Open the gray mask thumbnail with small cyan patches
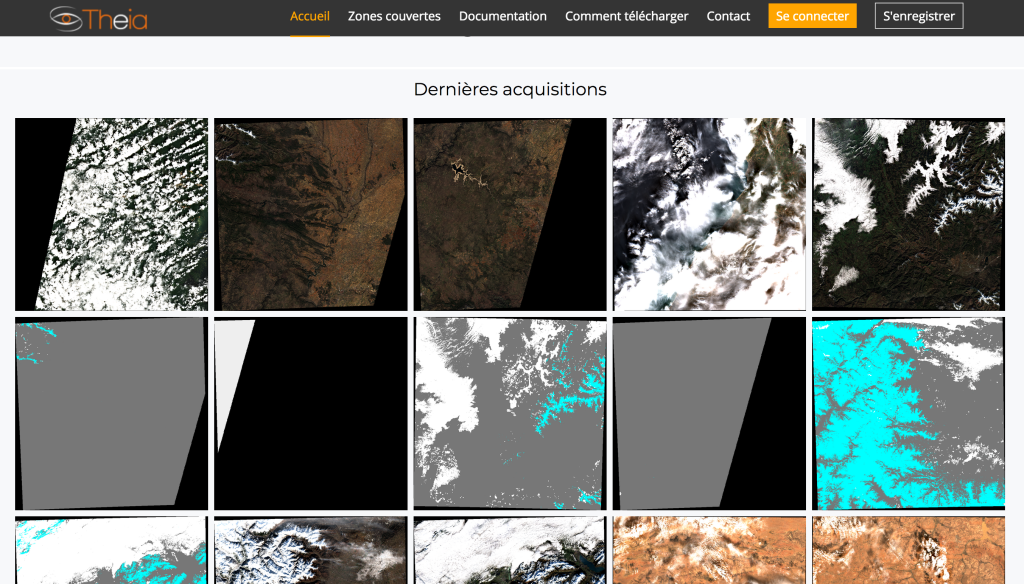1024x584 pixels. 112,414
